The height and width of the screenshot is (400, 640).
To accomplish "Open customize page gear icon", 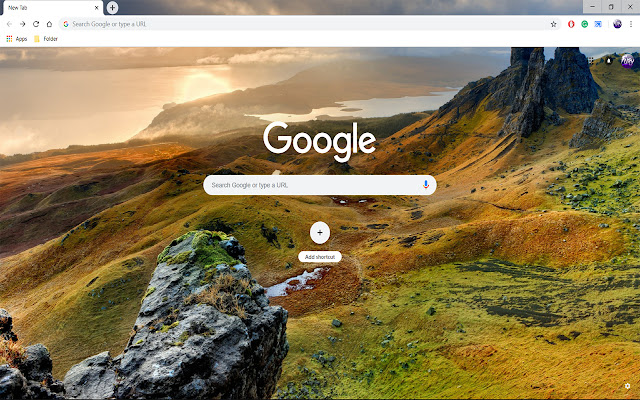I will coord(627,386).
